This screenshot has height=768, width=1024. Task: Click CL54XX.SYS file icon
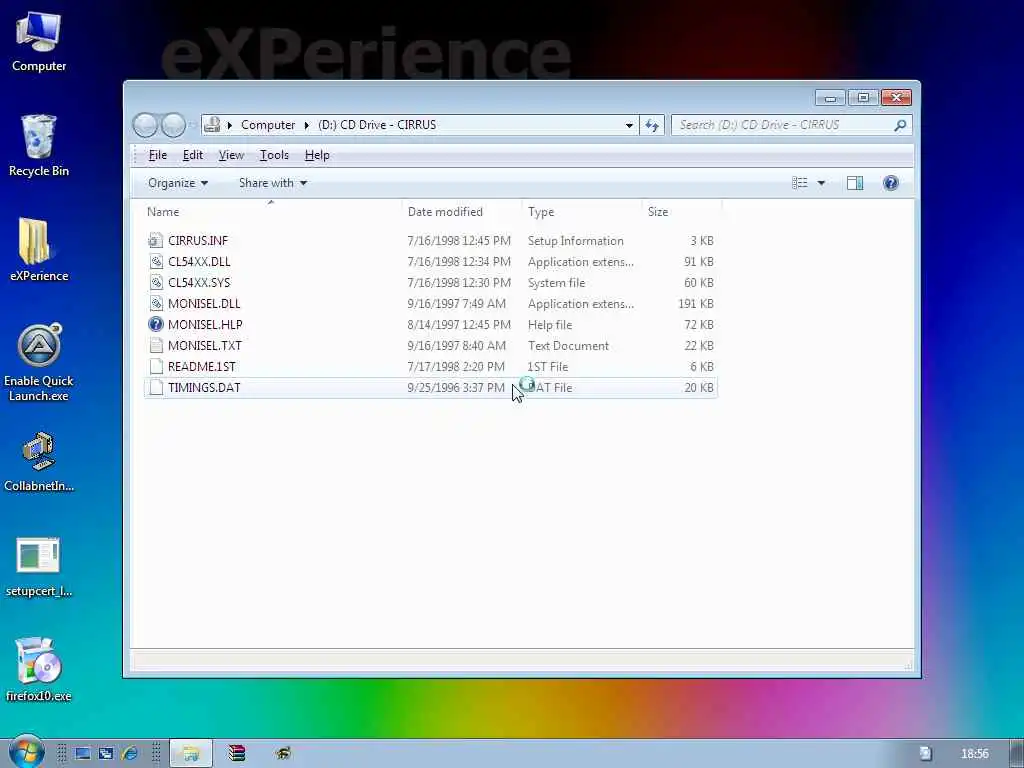tap(155, 282)
